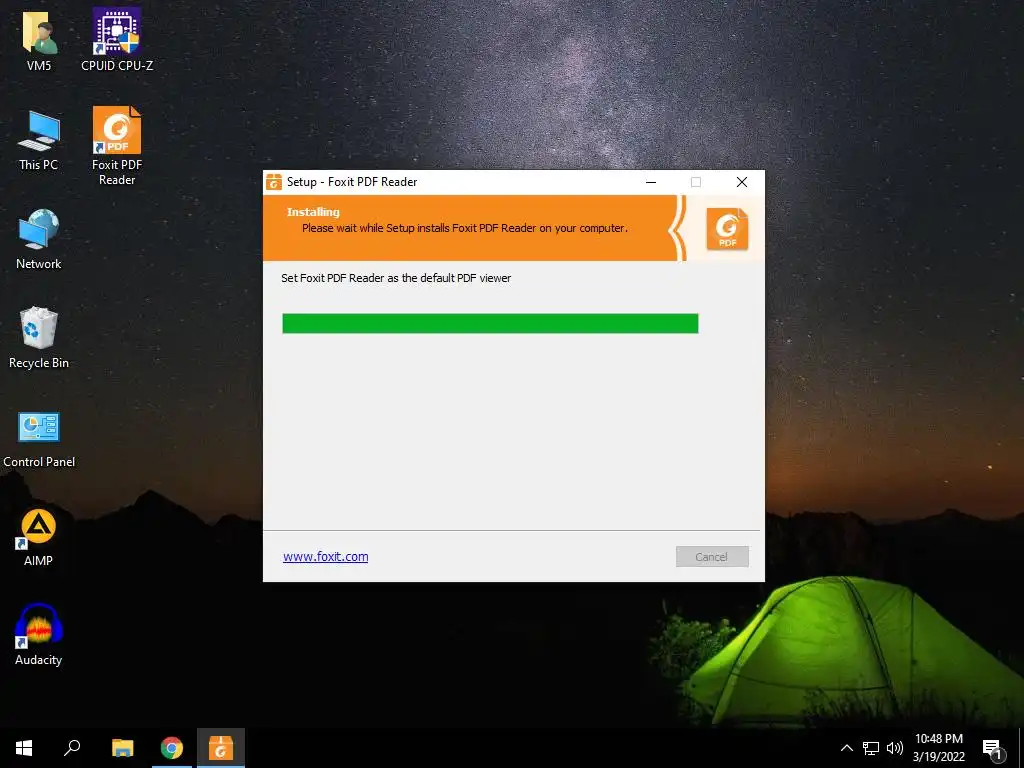
Task: Select Foxit setup taskbar button
Action: 221,748
